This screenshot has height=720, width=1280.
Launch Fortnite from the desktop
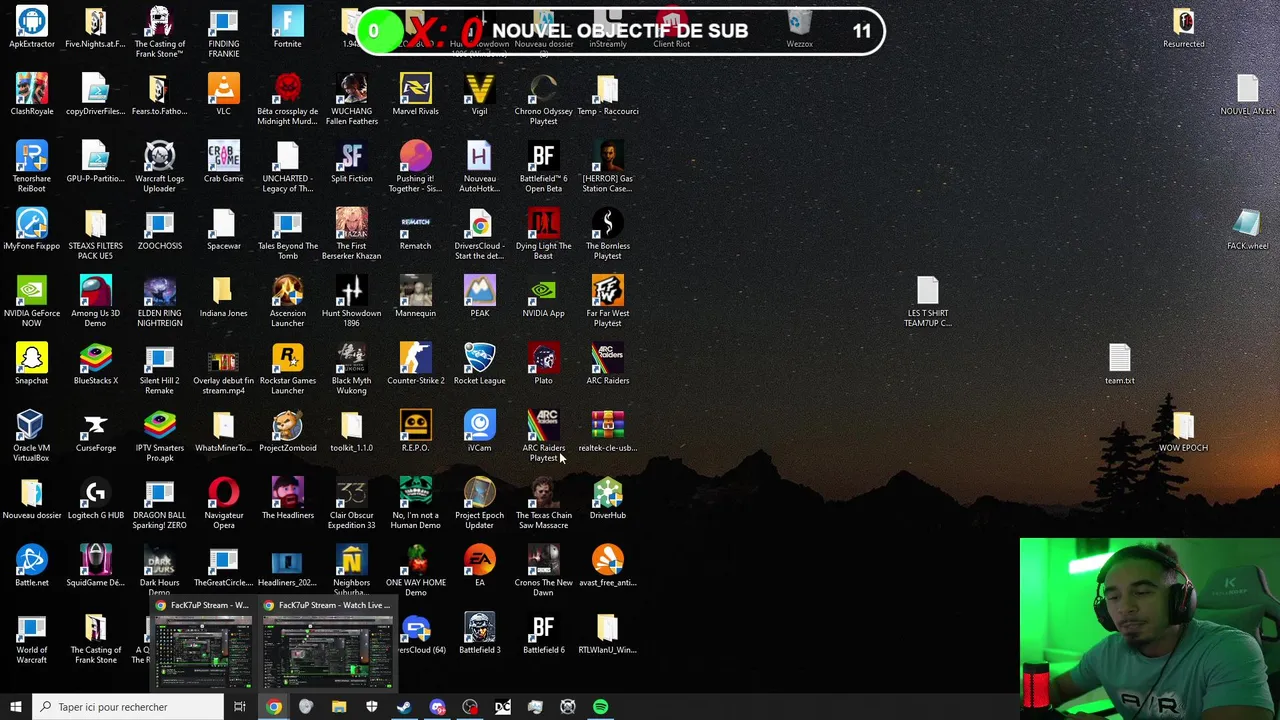click(x=288, y=28)
